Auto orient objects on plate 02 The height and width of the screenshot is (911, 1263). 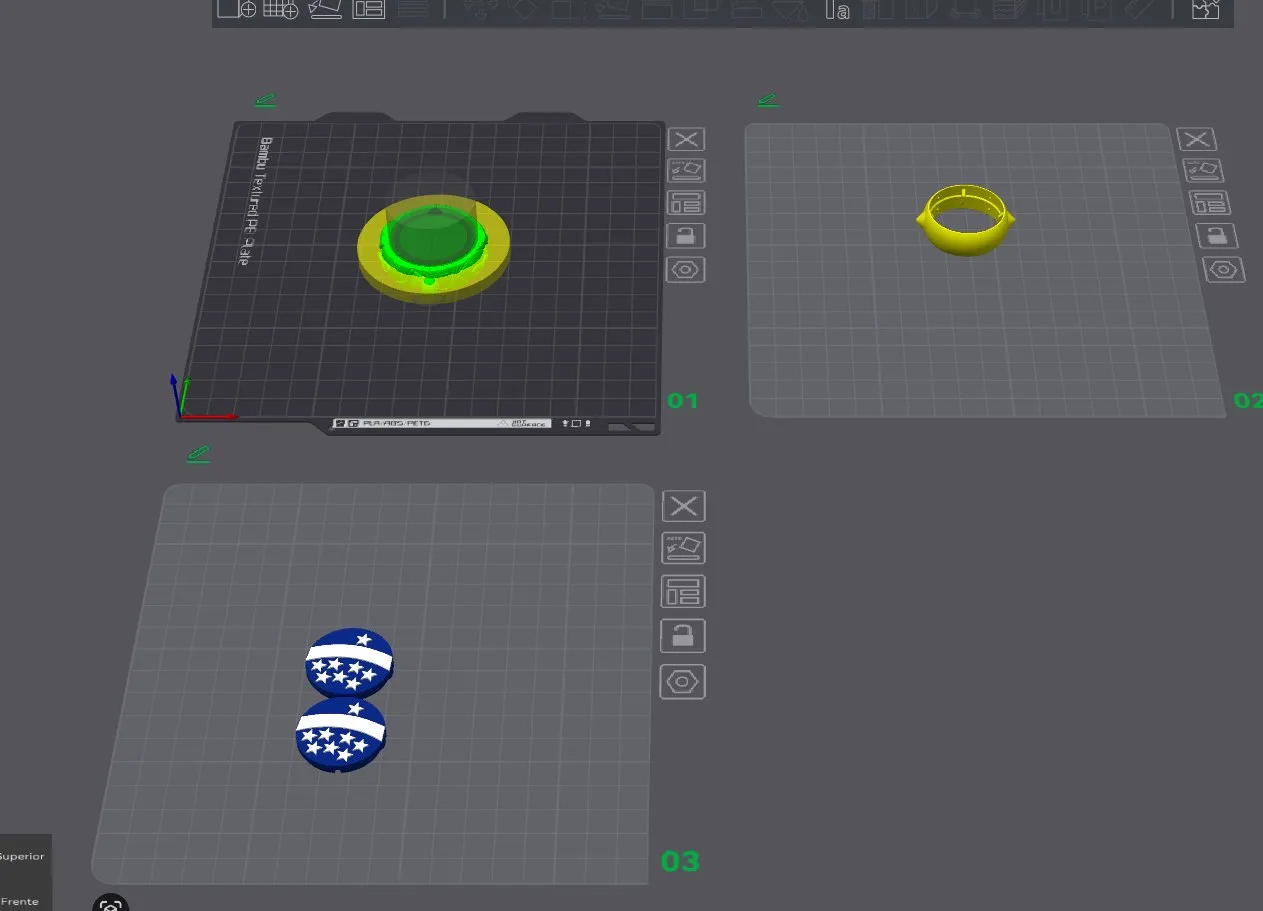coord(1201,170)
